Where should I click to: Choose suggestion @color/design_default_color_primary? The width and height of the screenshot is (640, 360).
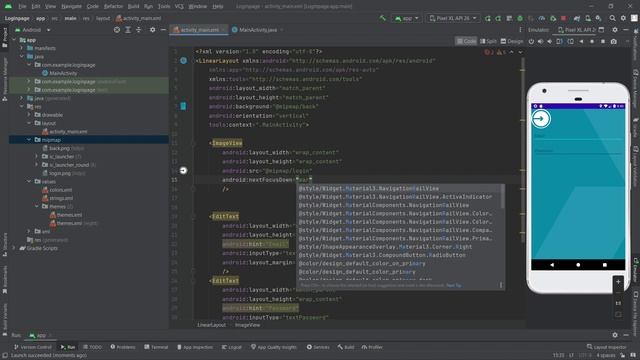[400, 271]
